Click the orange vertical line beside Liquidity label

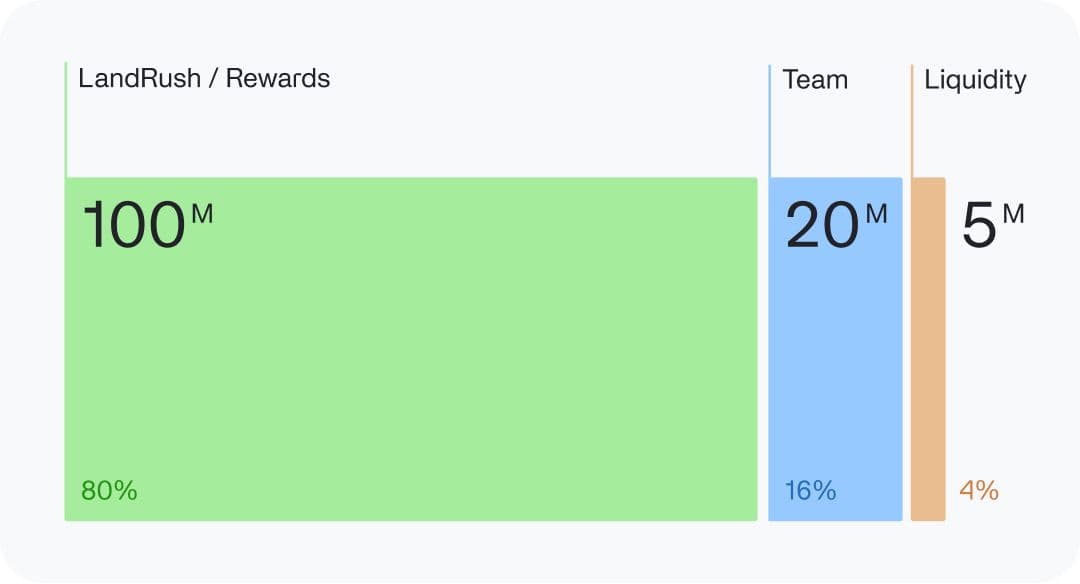[912, 120]
